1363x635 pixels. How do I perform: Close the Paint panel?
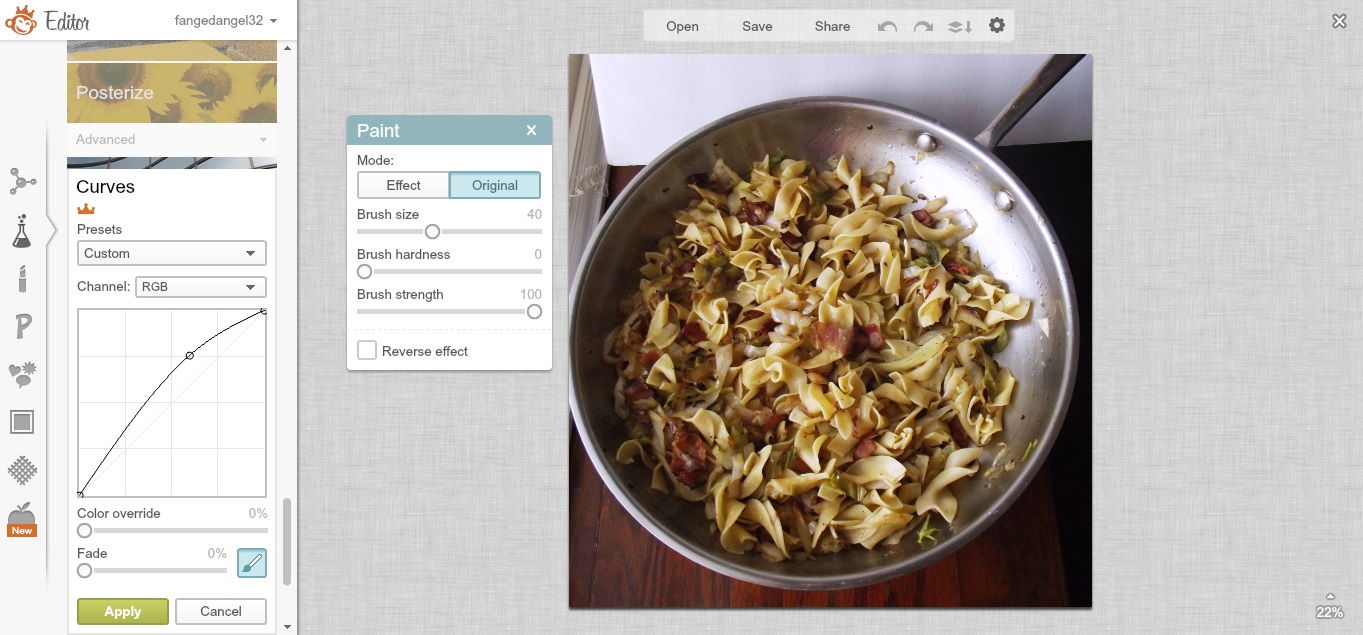point(532,130)
